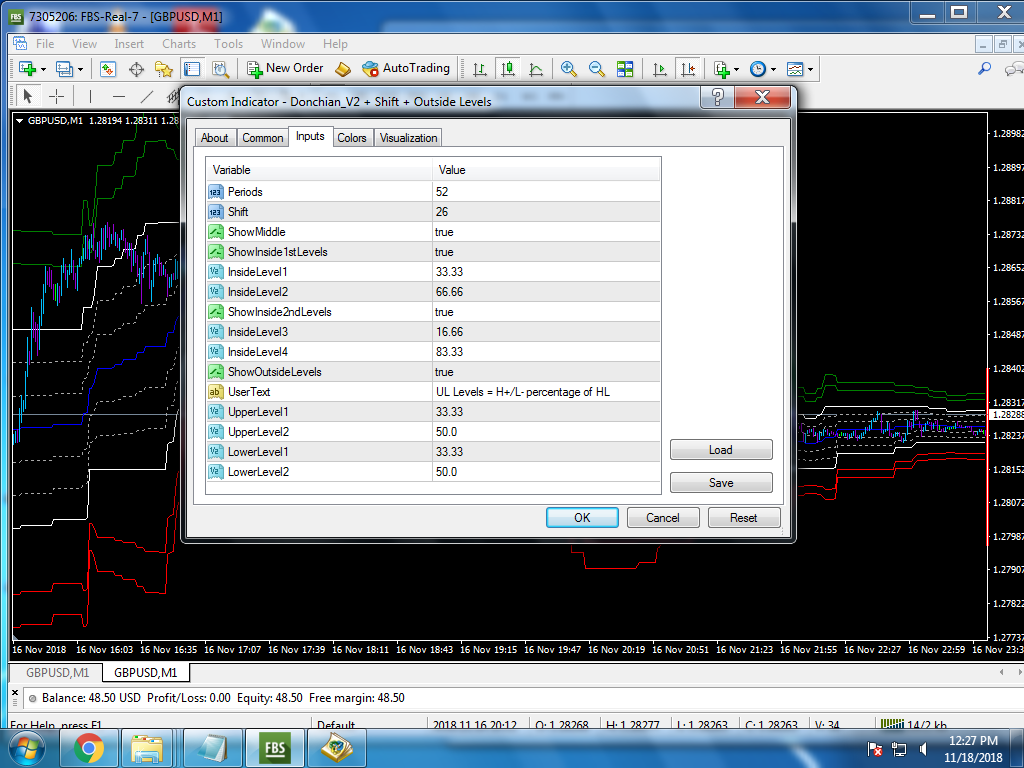
Task: Open Chrome from the taskbar
Action: pos(89,748)
